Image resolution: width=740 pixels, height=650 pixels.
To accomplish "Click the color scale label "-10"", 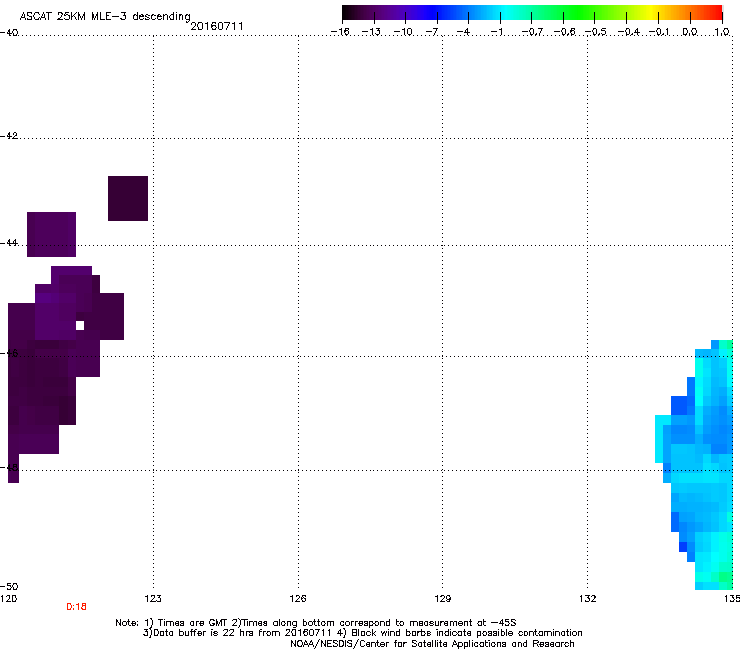I will [x=403, y=32].
